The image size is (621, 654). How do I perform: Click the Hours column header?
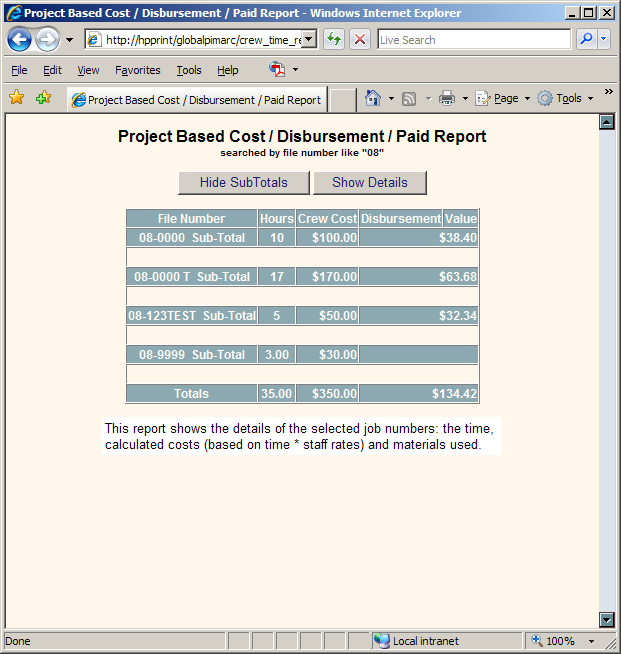277,219
